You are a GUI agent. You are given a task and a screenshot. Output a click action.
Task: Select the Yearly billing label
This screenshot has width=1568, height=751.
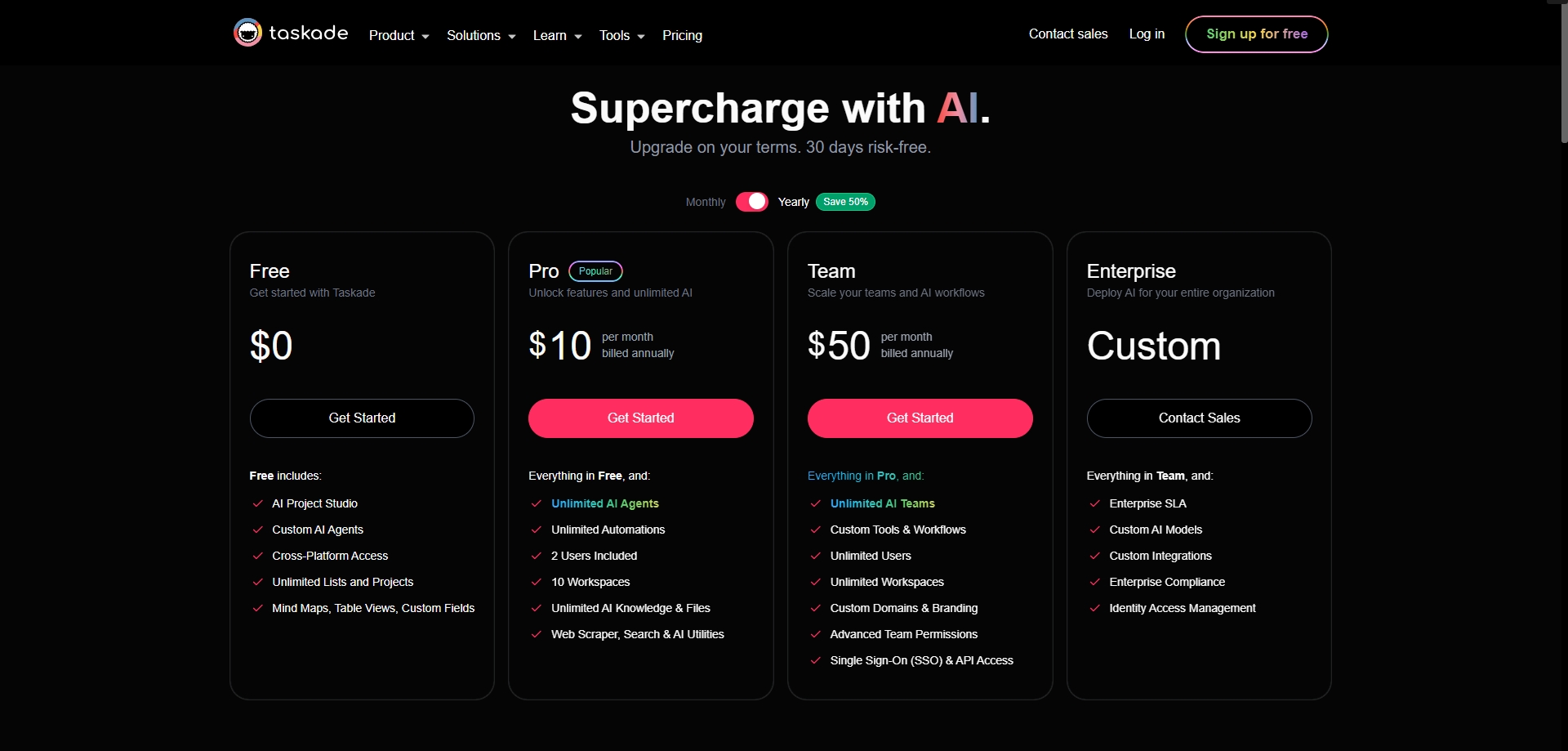point(793,203)
